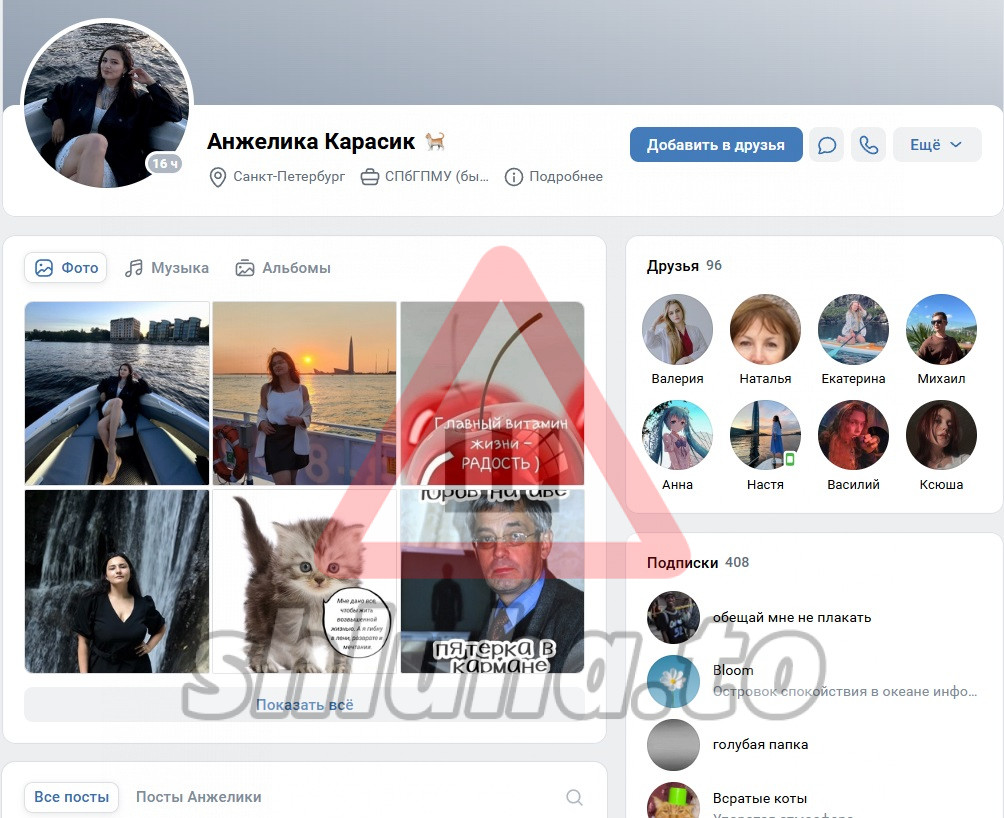Open the sunset tower photo
The height and width of the screenshot is (818, 1004).
coord(305,393)
